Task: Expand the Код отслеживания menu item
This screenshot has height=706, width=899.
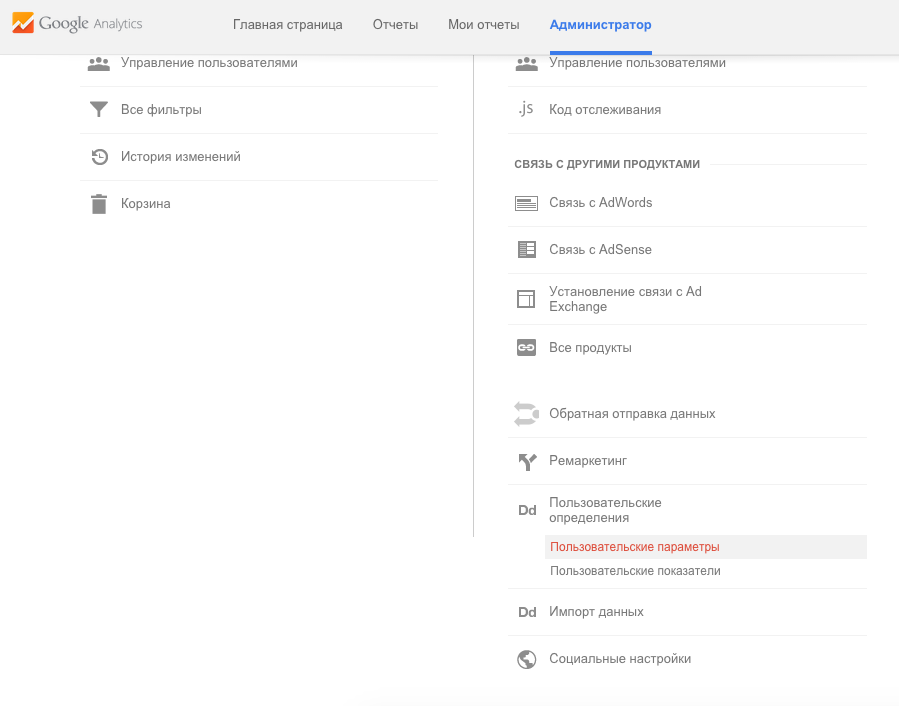Action: coord(605,110)
